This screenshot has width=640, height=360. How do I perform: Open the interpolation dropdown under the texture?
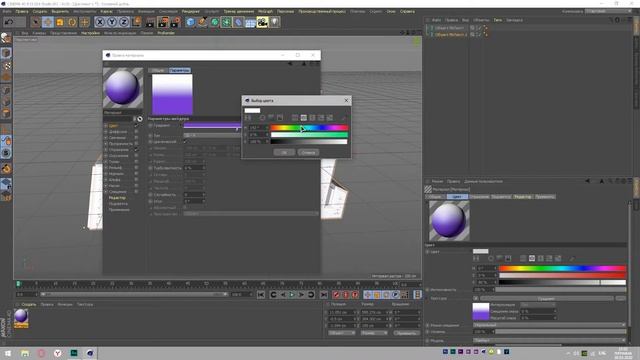pos(538,305)
